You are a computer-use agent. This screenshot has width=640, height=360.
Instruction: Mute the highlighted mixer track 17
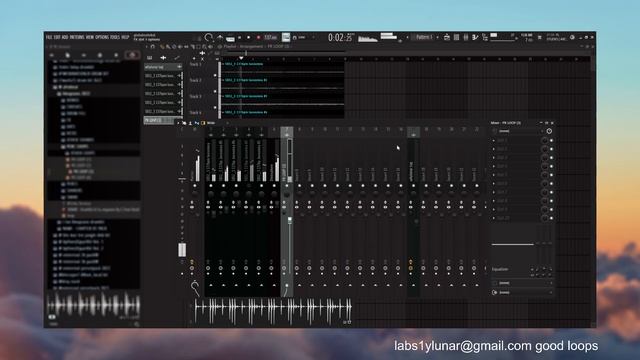coord(413,186)
